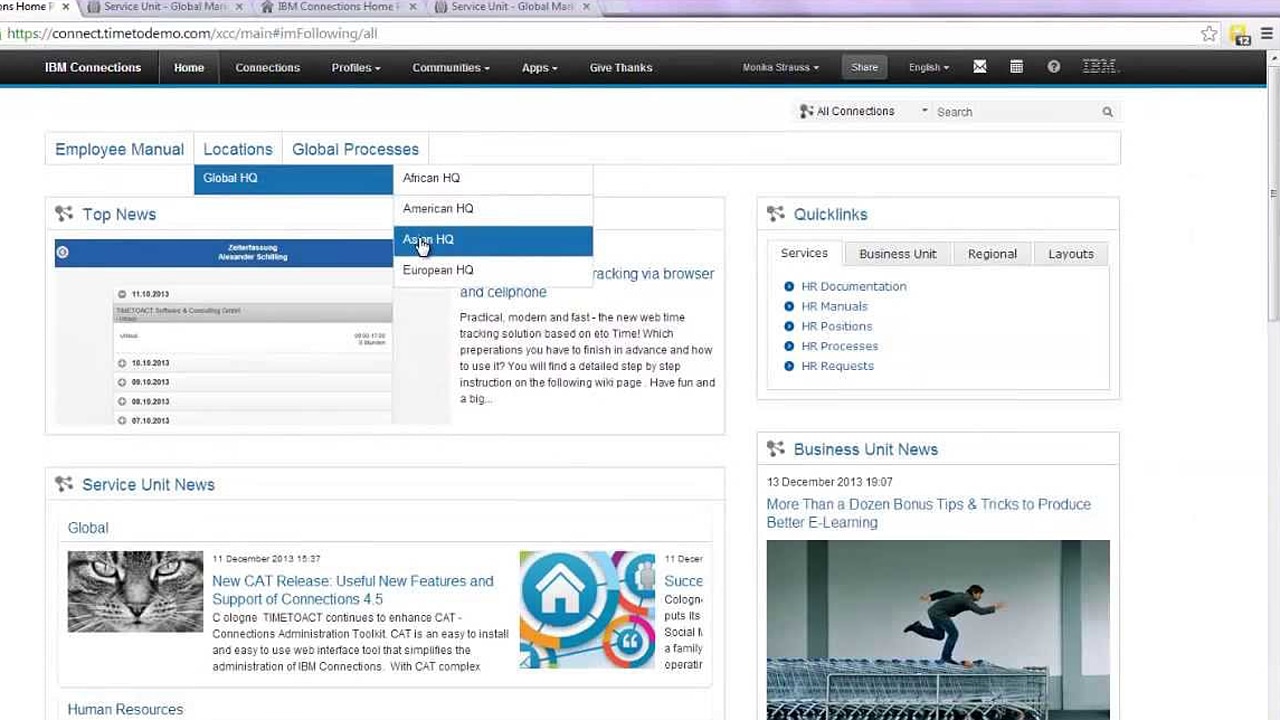The width and height of the screenshot is (1280, 720).
Task: Click the Service Unit News widget icon
Action: click(x=64, y=484)
